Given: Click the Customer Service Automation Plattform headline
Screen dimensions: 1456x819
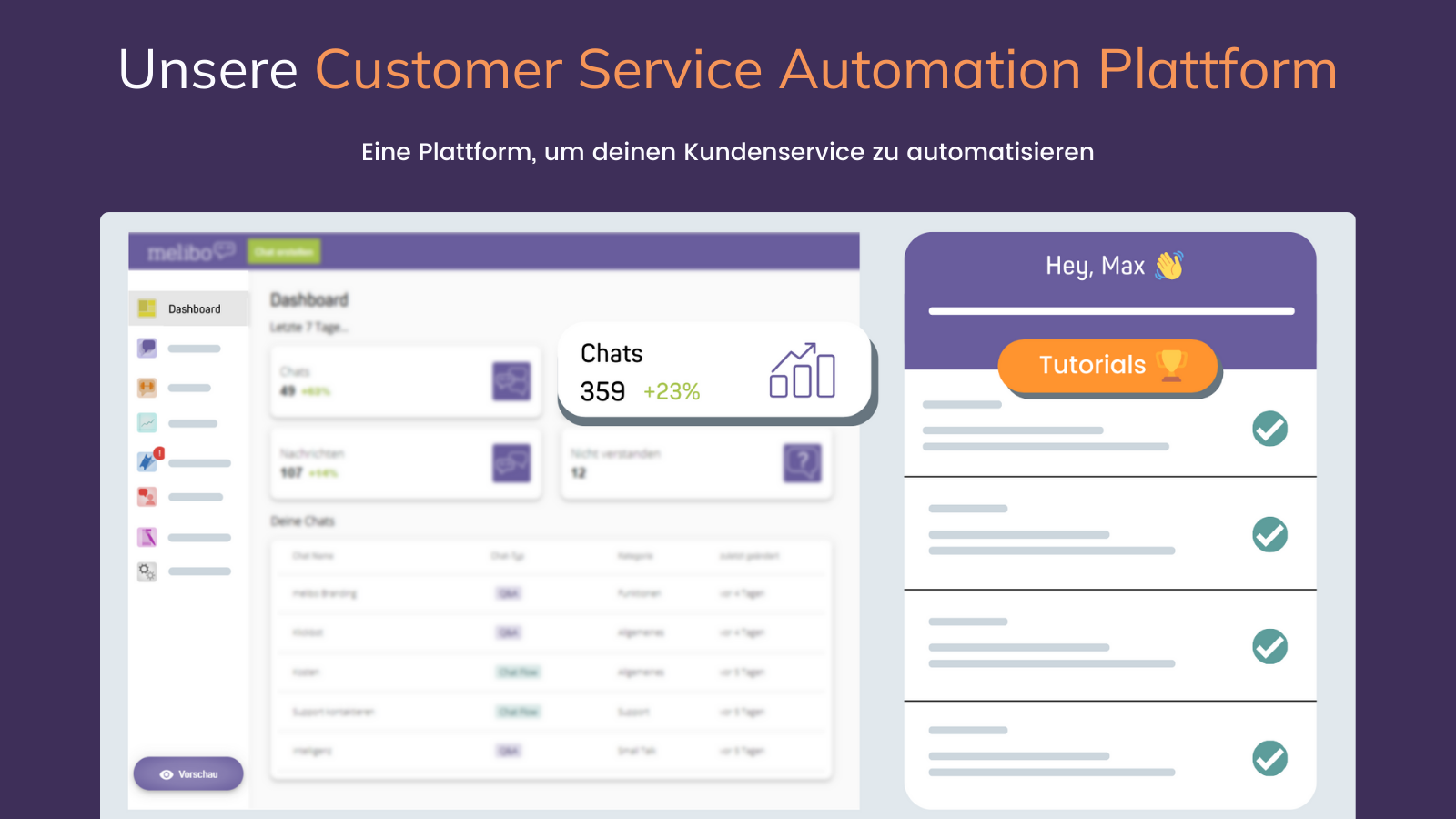Looking at the screenshot, I should [826, 70].
